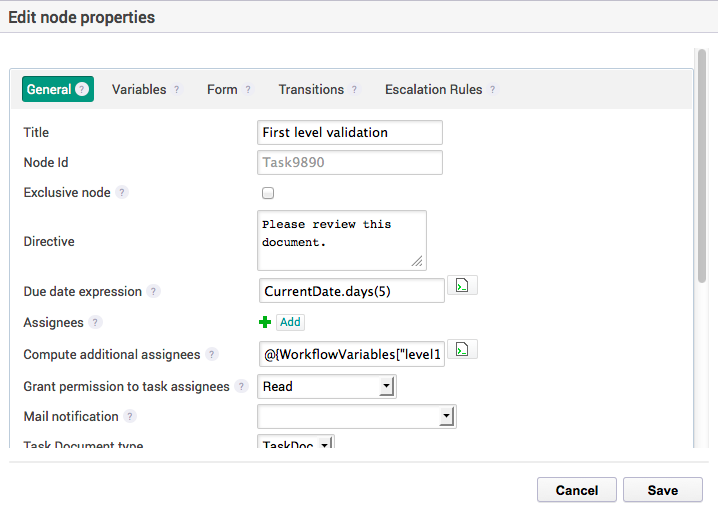The width and height of the screenshot is (718, 514).
Task: Expand the Mail notification dropdown
Action: (x=357, y=416)
